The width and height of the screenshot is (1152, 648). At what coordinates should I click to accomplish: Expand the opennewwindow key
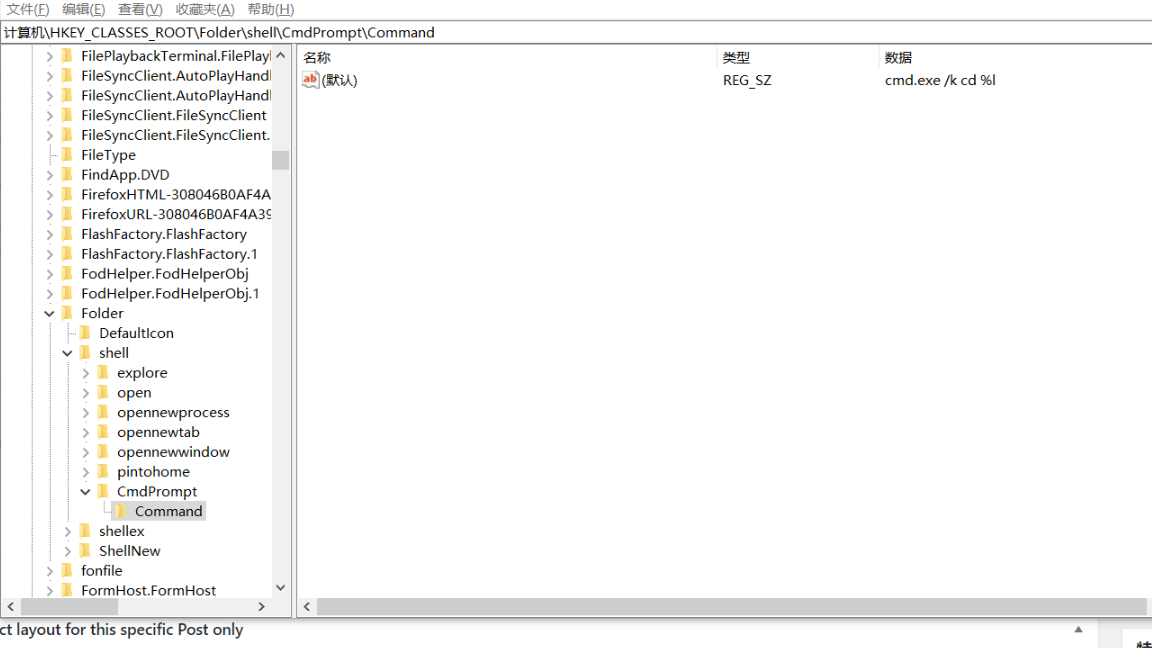point(86,452)
